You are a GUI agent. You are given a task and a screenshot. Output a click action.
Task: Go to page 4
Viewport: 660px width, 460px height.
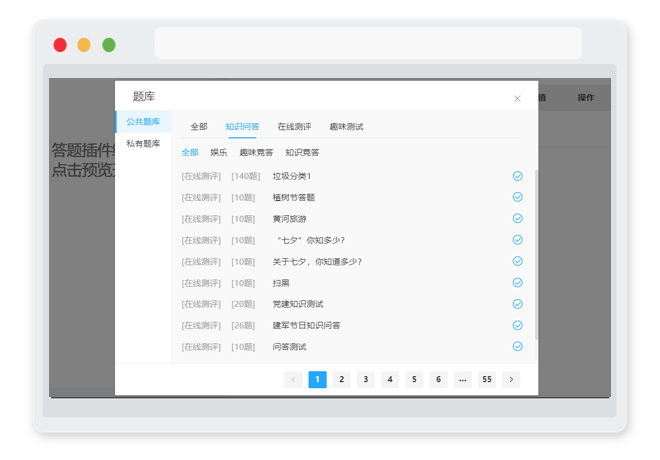pyautogui.click(x=390, y=379)
